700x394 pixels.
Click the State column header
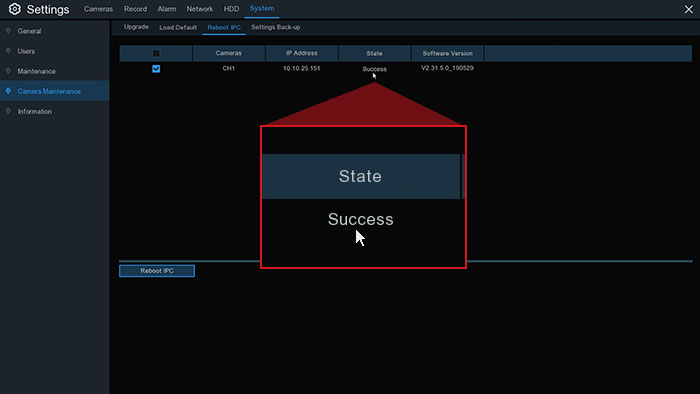pos(375,53)
